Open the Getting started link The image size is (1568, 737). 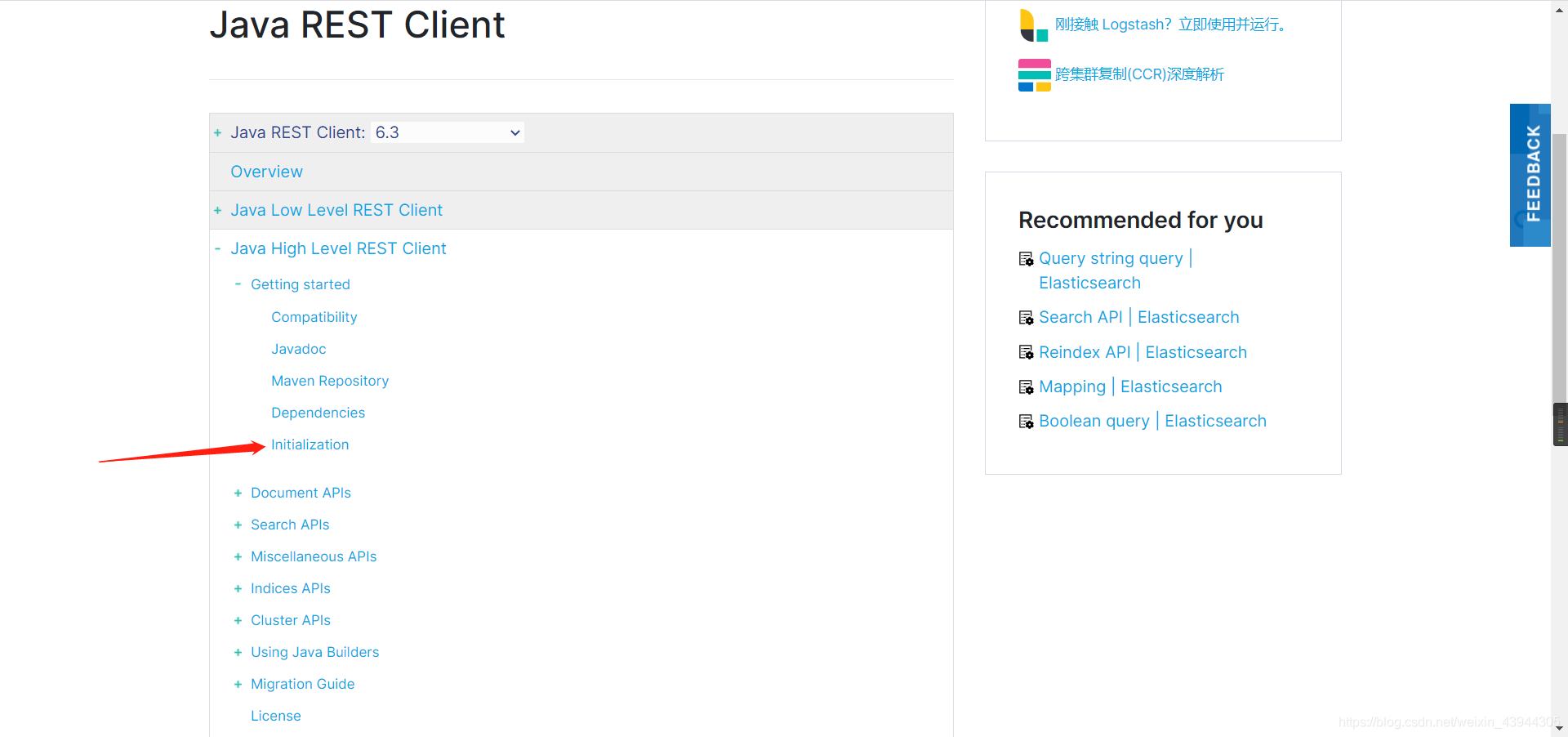(301, 284)
